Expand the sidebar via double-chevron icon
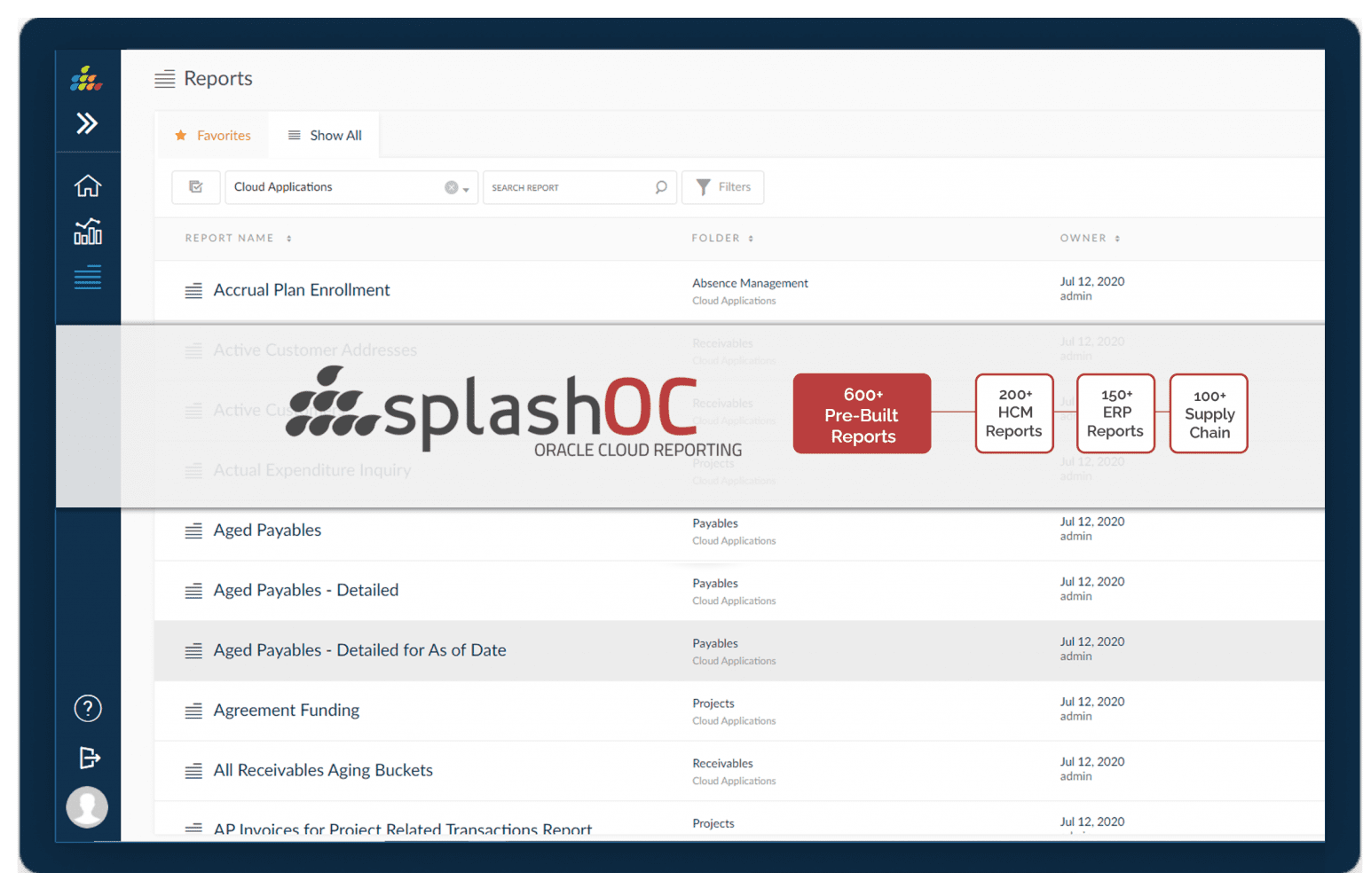Viewport: 1363px width, 896px height. click(x=87, y=123)
